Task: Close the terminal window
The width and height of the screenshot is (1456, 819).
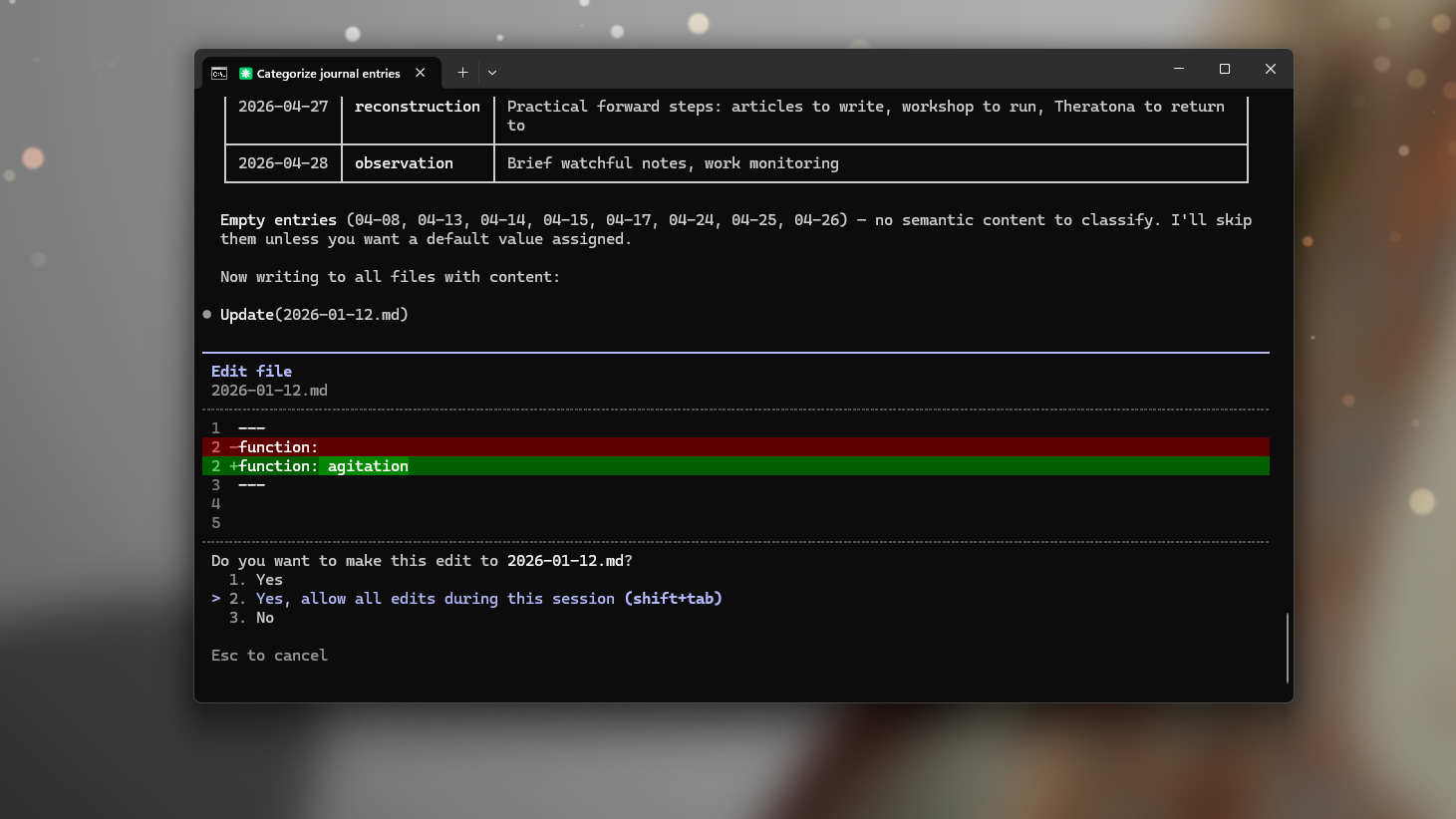Action: 1271,69
